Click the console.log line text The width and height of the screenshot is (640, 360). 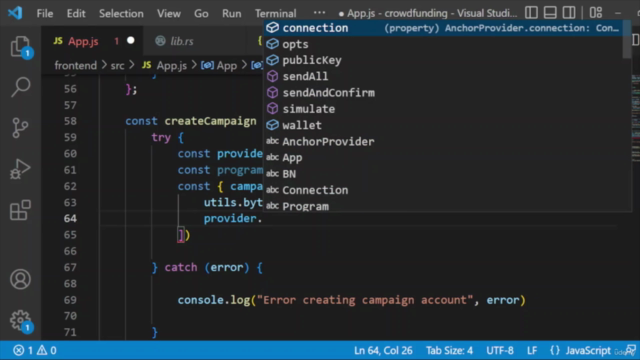pyautogui.click(x=351, y=300)
